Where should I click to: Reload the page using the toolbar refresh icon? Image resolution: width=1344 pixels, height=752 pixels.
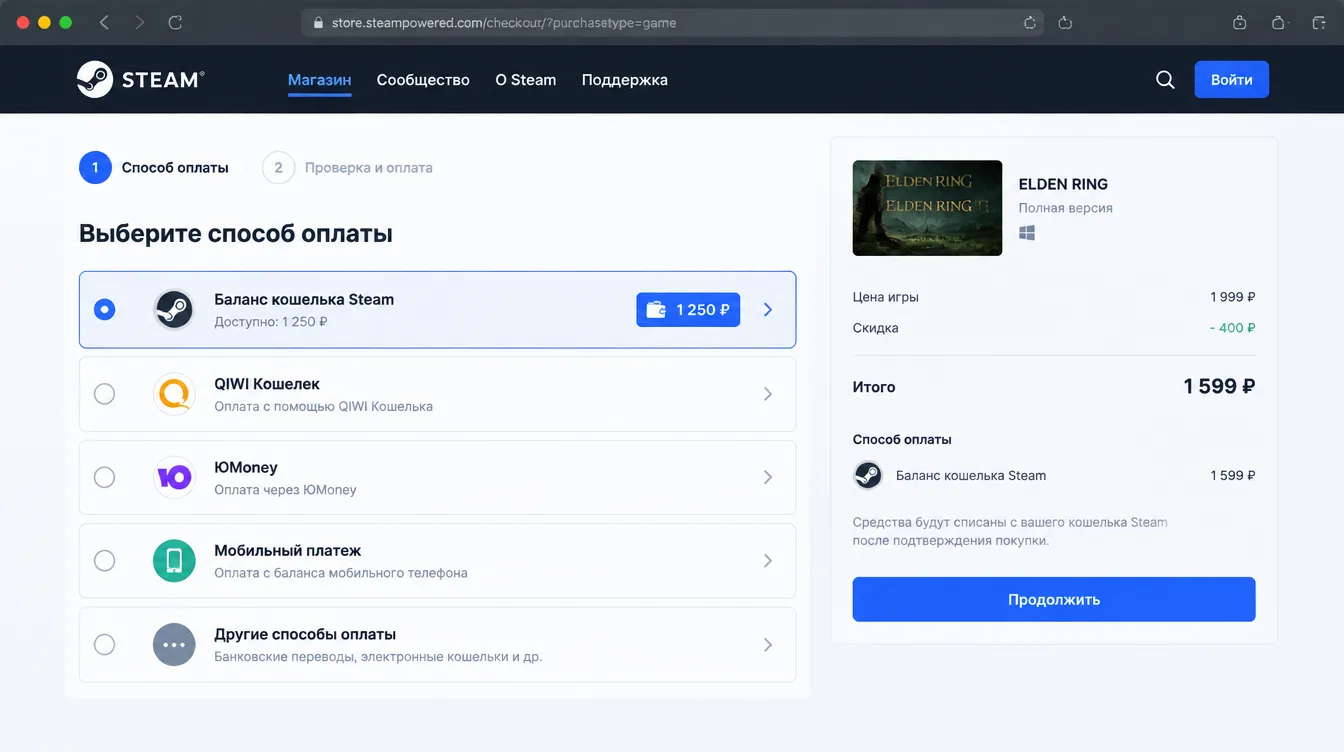point(175,22)
